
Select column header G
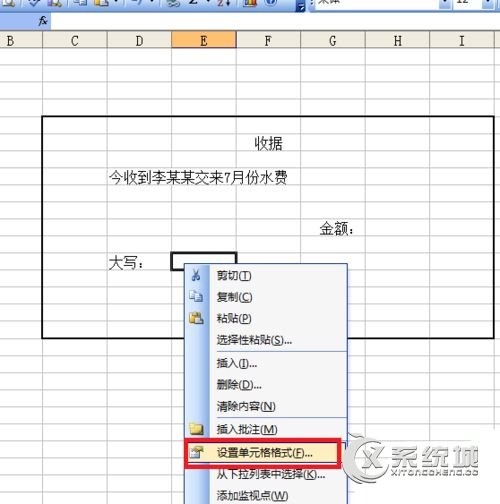pos(333,41)
